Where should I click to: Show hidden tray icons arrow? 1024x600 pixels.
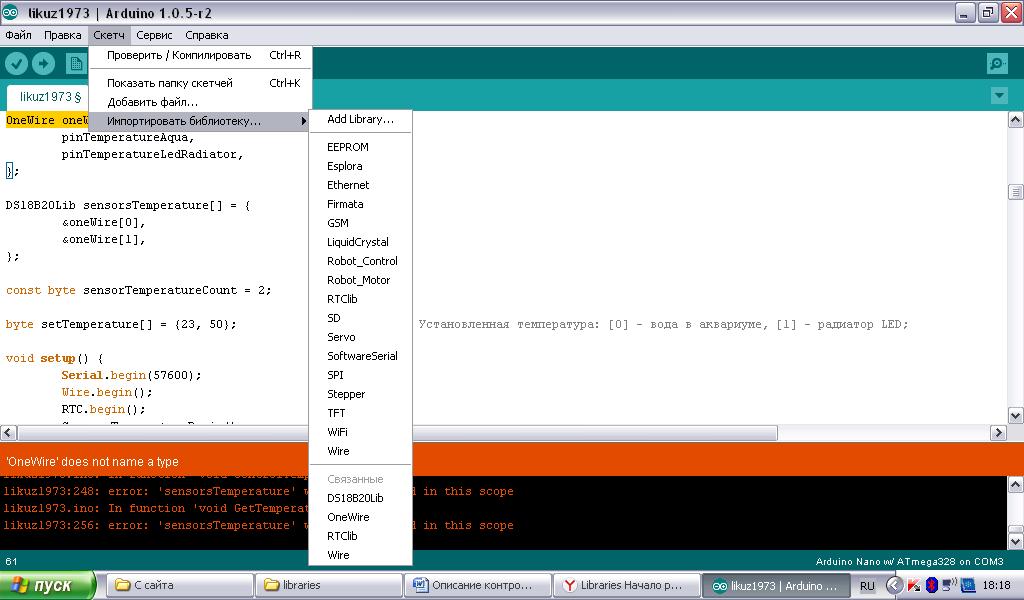[894, 585]
